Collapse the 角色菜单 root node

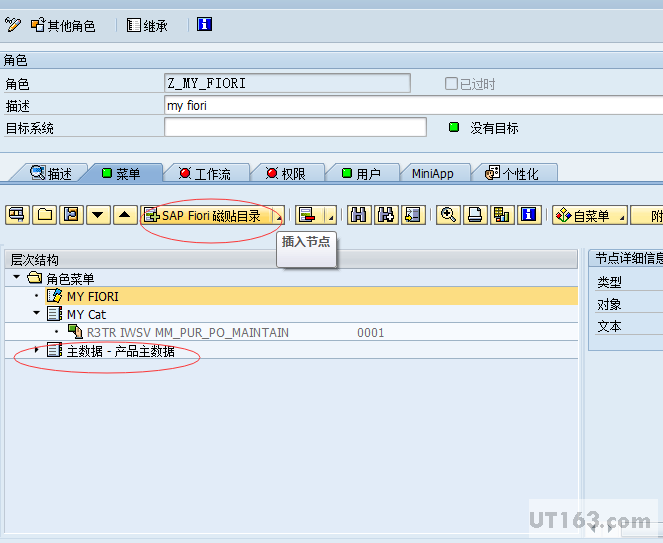(x=16, y=277)
